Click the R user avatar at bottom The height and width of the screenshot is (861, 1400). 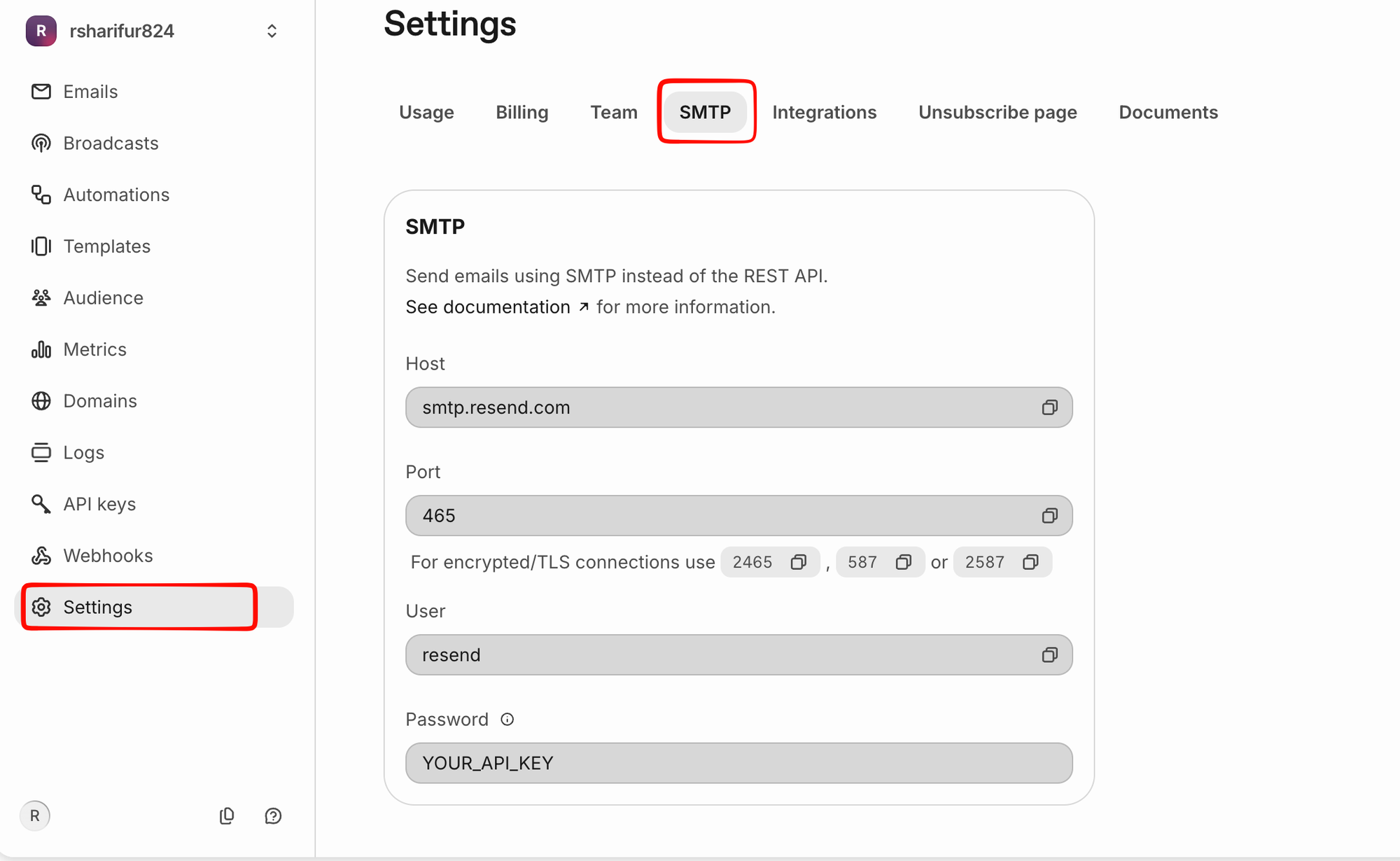coord(35,816)
